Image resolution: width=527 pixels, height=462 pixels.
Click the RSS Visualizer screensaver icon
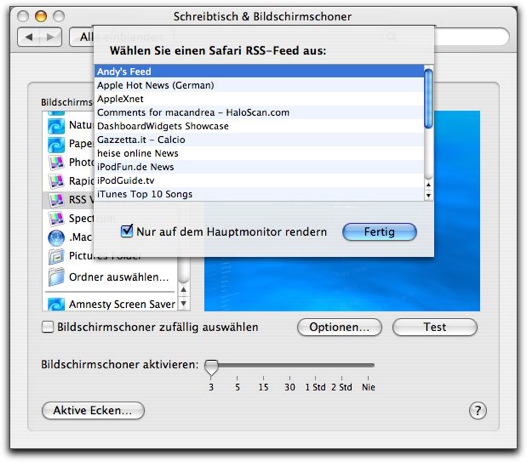point(56,200)
